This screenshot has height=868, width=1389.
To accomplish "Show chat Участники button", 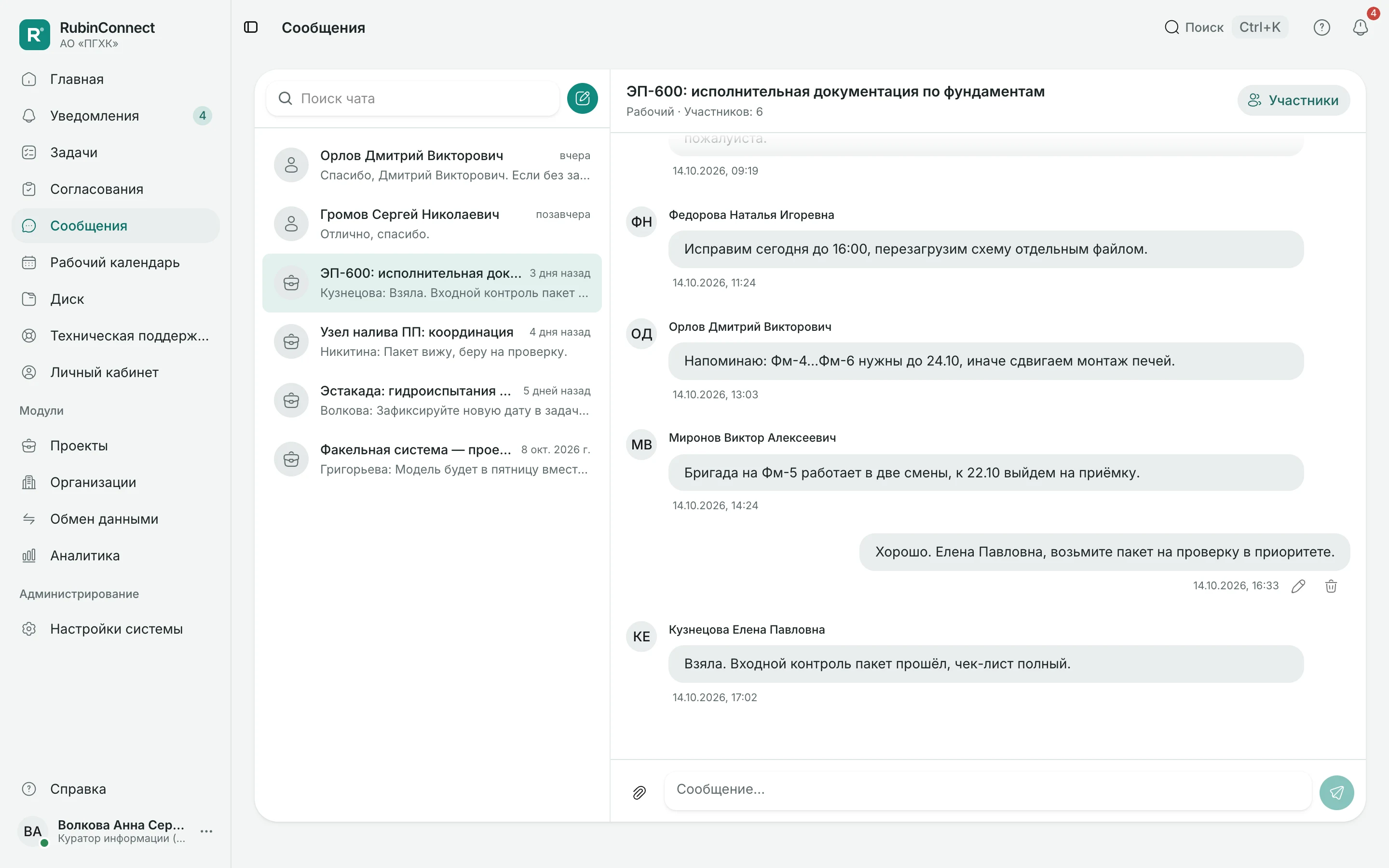I will pos(1293,100).
